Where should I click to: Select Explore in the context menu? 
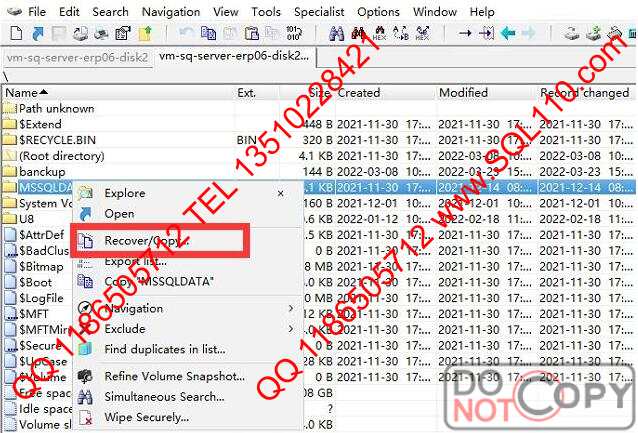[x=125, y=193]
